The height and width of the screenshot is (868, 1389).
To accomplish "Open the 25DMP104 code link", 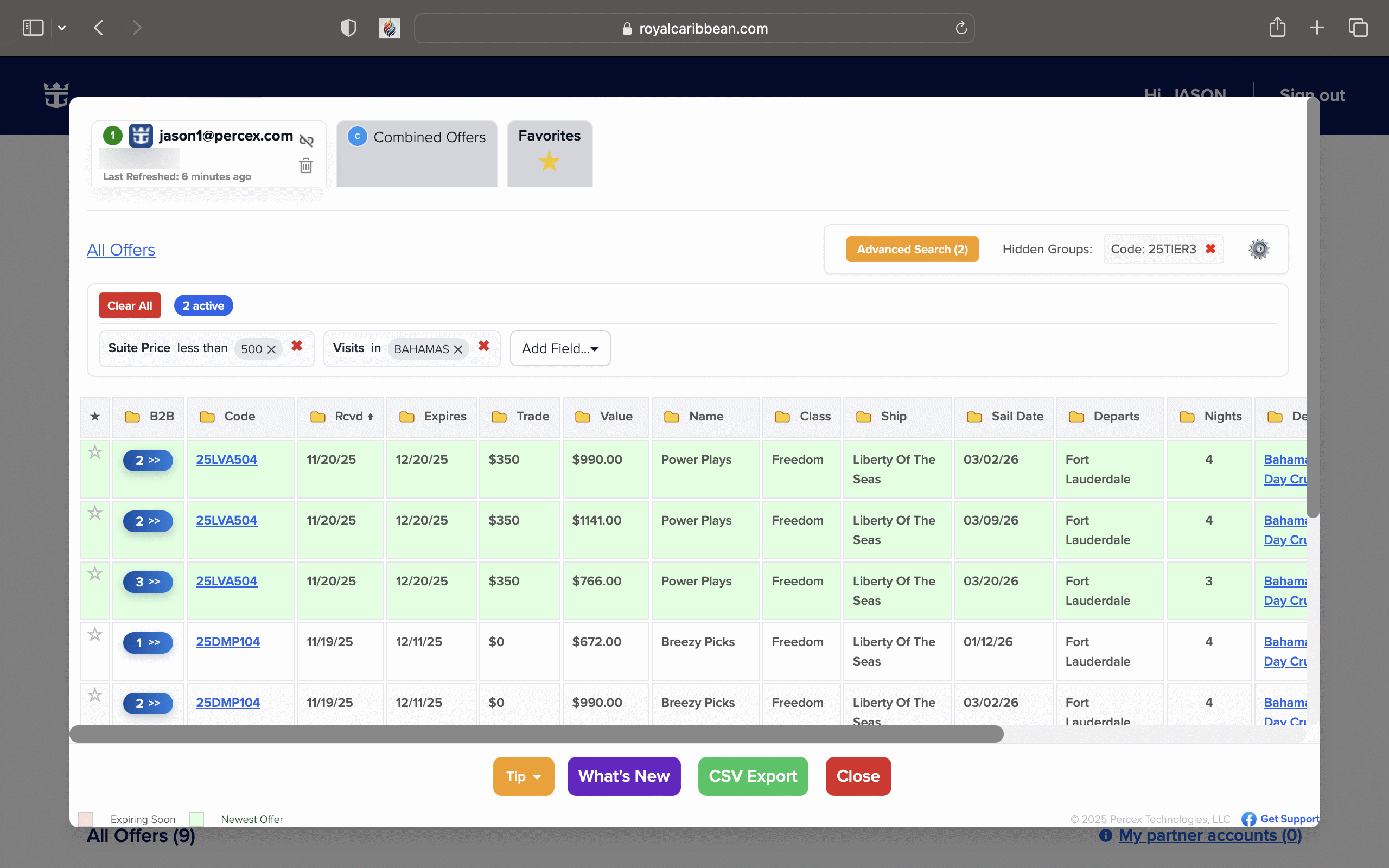I will [228, 642].
